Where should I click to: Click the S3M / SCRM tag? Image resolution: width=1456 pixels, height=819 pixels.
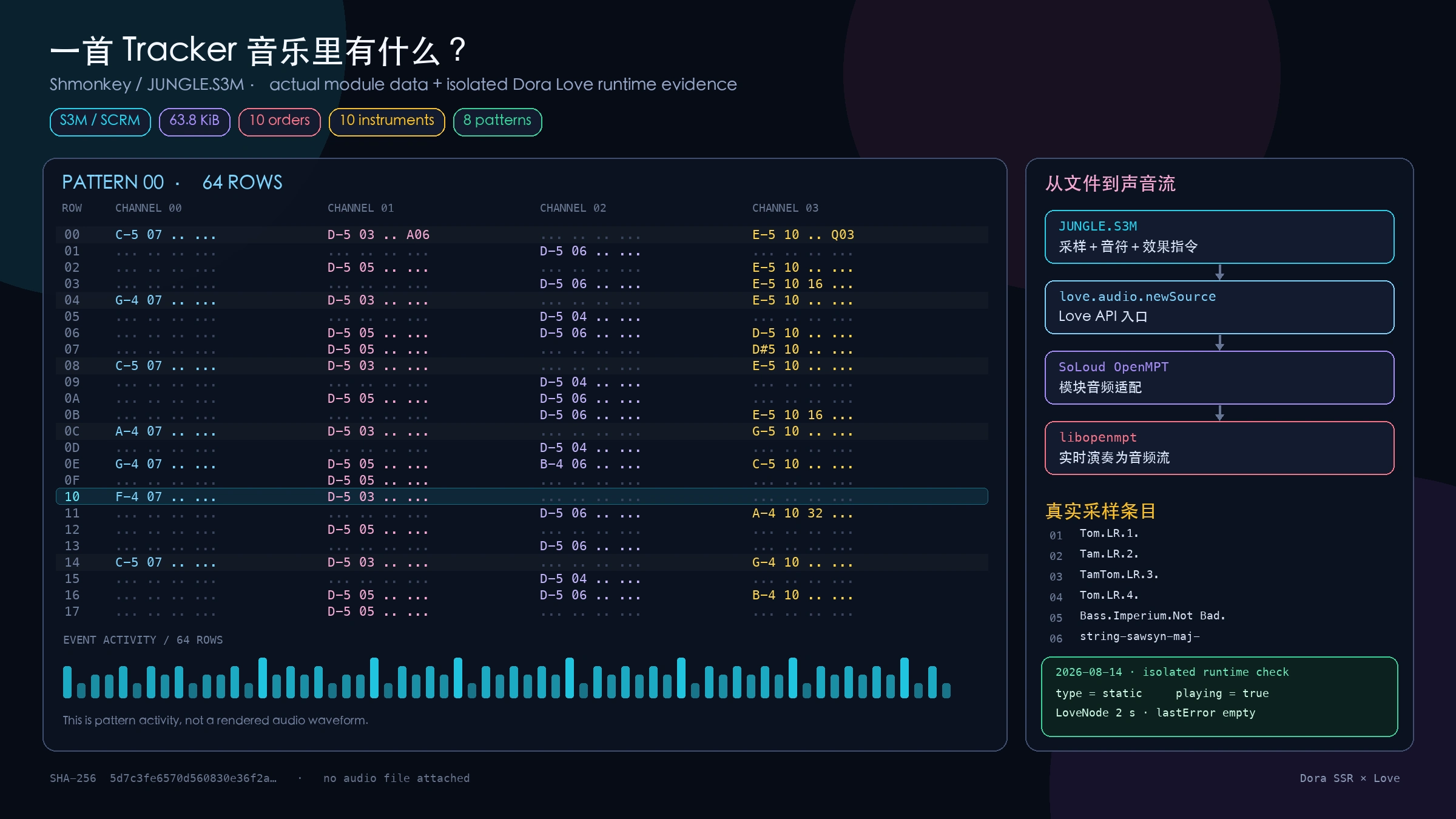pyautogui.click(x=100, y=121)
